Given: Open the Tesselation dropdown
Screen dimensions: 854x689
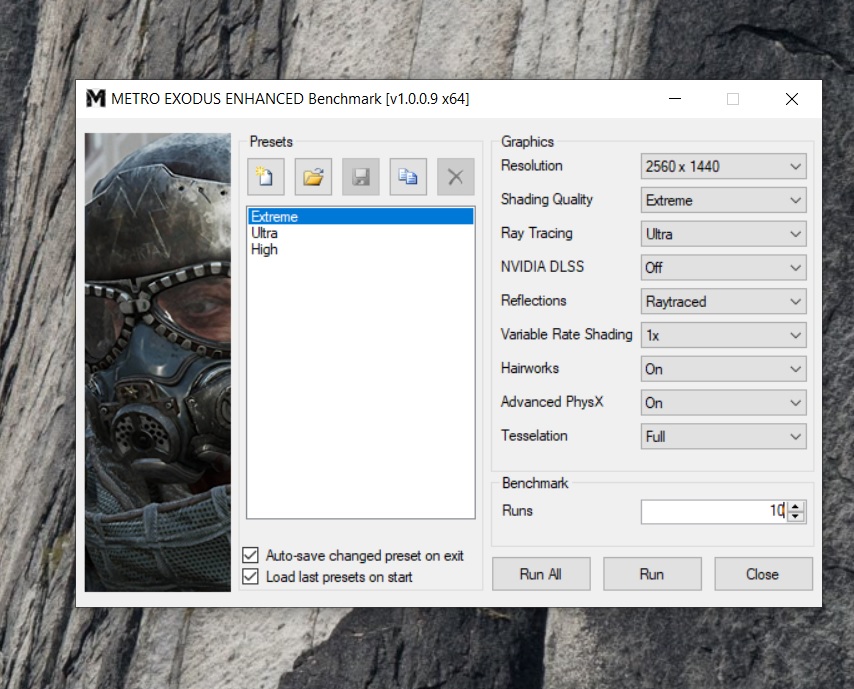Looking at the screenshot, I should 723,436.
